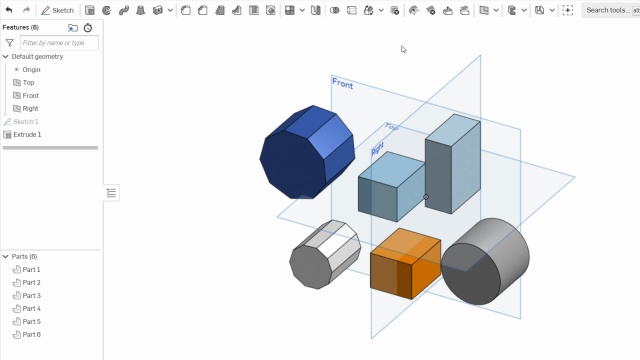The height and width of the screenshot is (360, 640).
Task: Open the Plane tools dropdown arrow
Action: pyautogui.click(x=496, y=10)
